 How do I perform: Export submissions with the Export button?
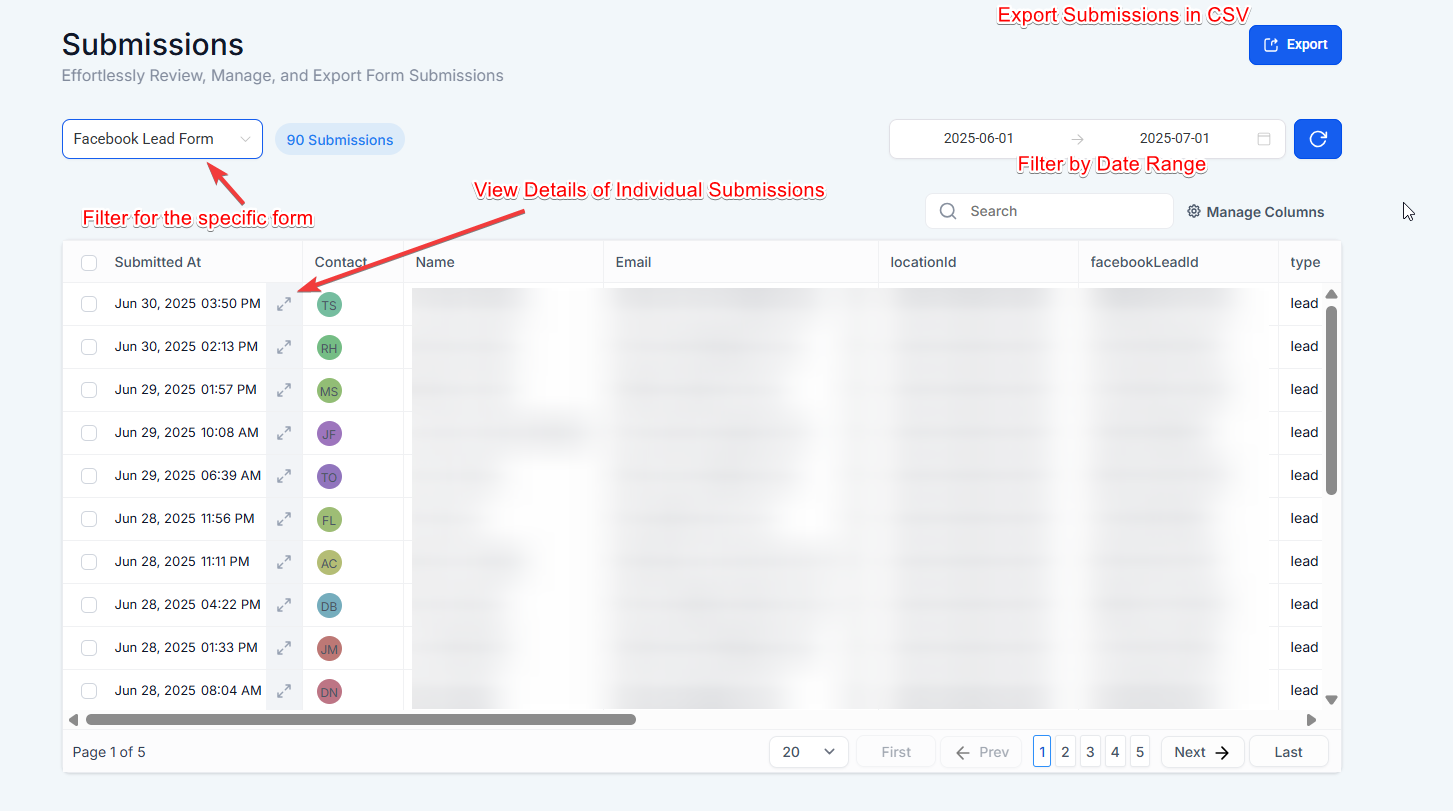pos(1295,45)
